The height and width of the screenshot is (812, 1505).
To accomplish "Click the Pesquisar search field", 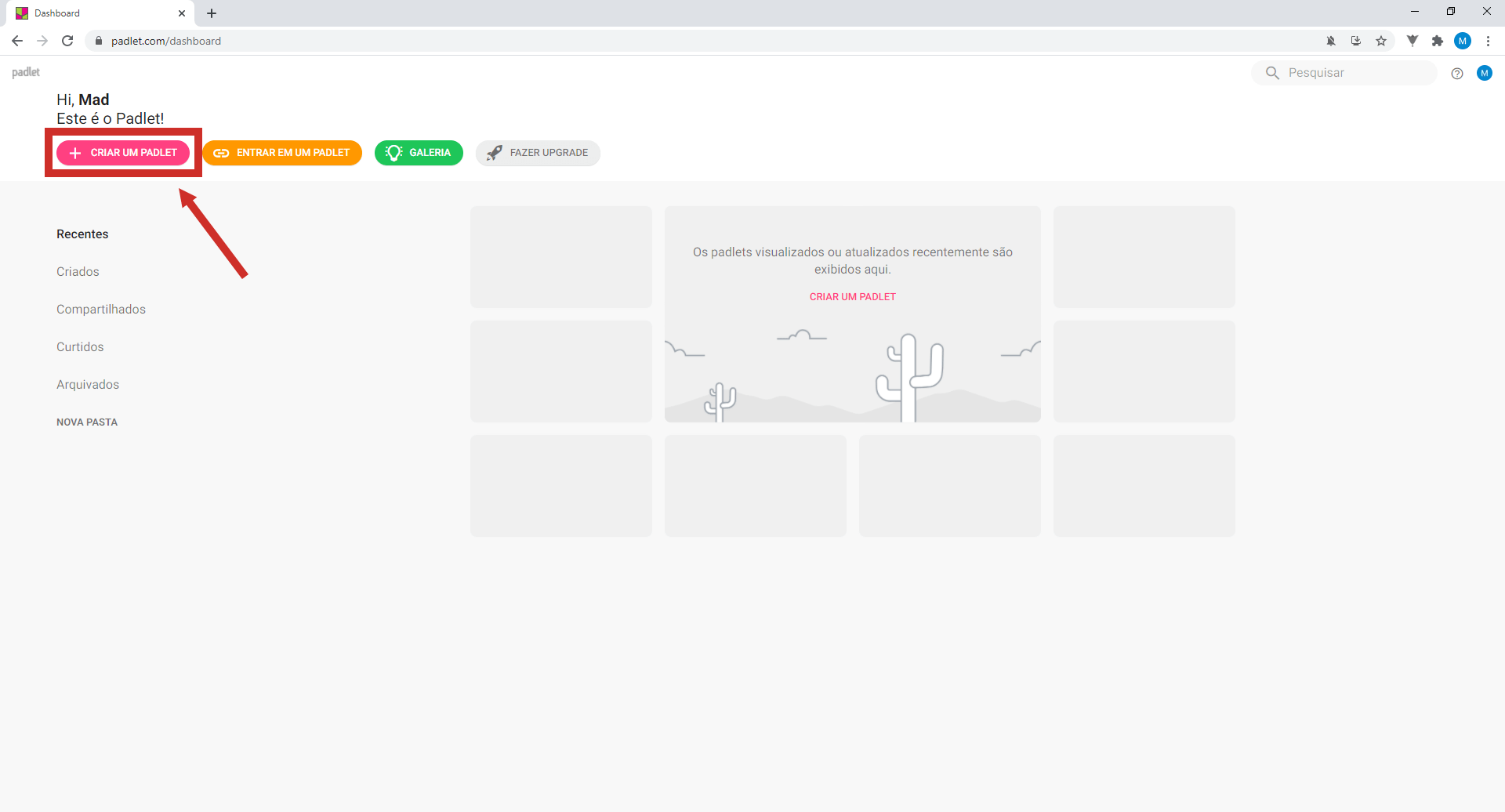I will (1345, 73).
